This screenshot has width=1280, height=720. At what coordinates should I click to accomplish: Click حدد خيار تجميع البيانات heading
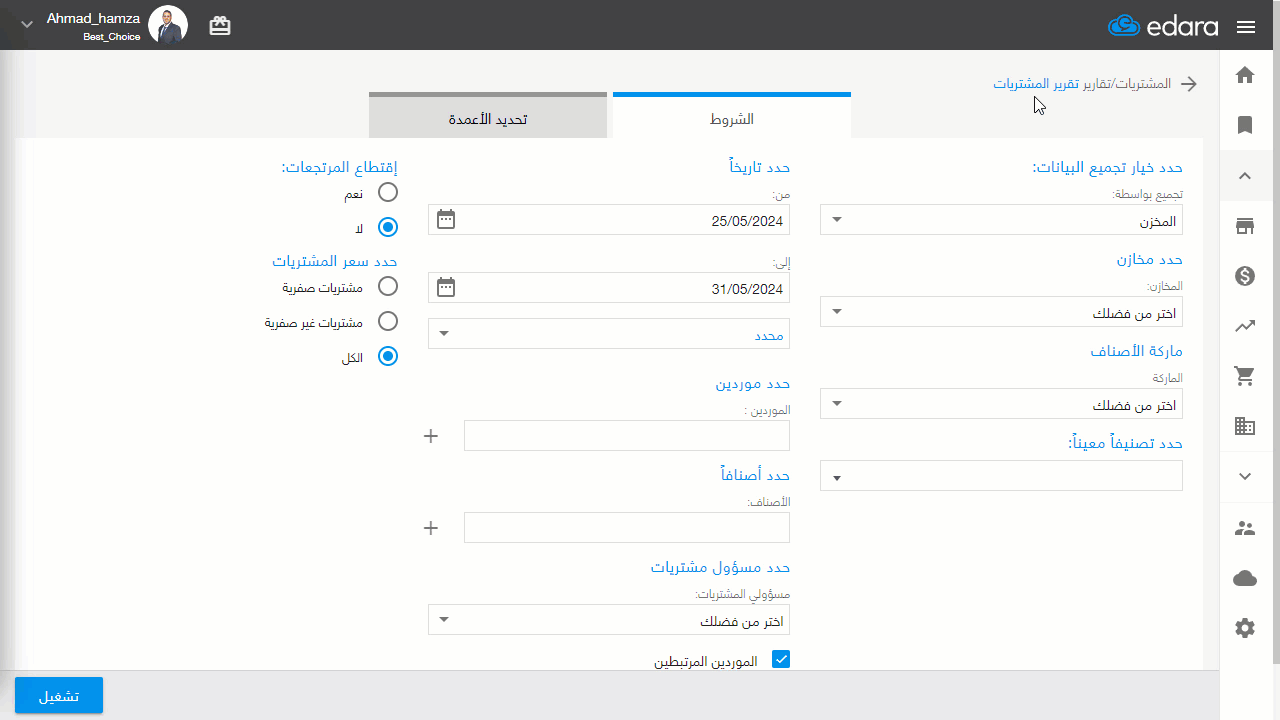[1107, 167]
